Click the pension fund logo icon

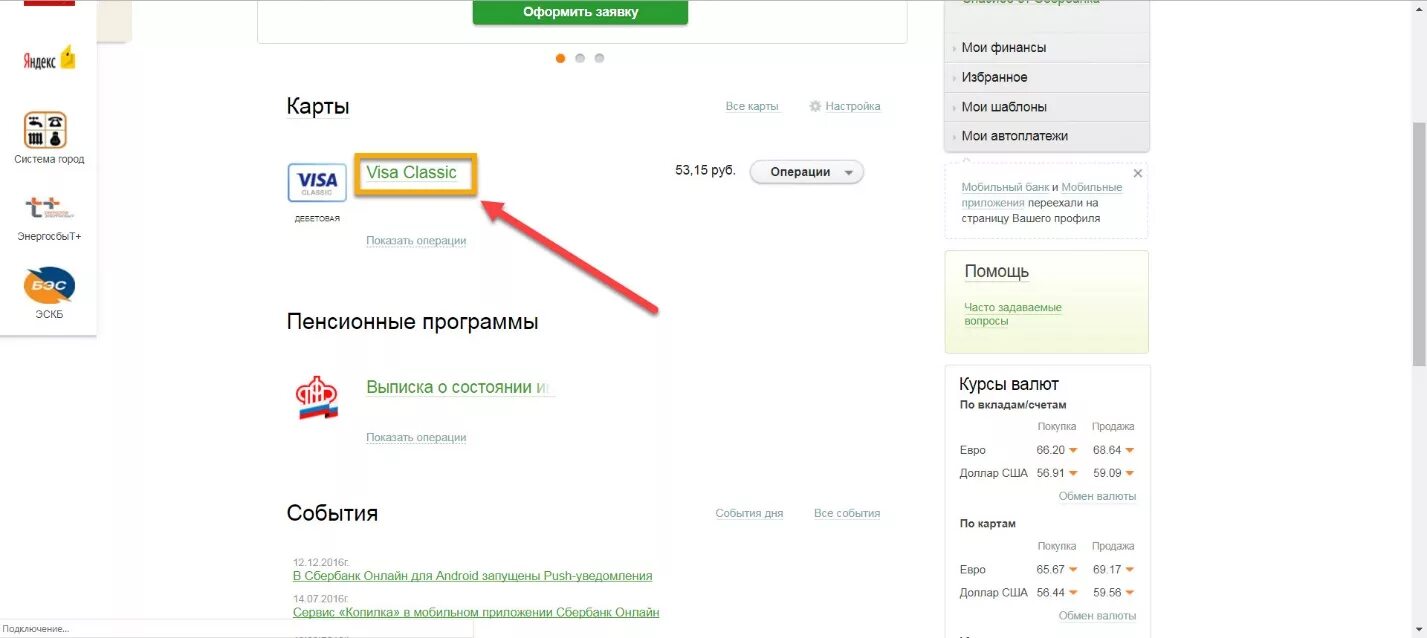[x=317, y=397]
